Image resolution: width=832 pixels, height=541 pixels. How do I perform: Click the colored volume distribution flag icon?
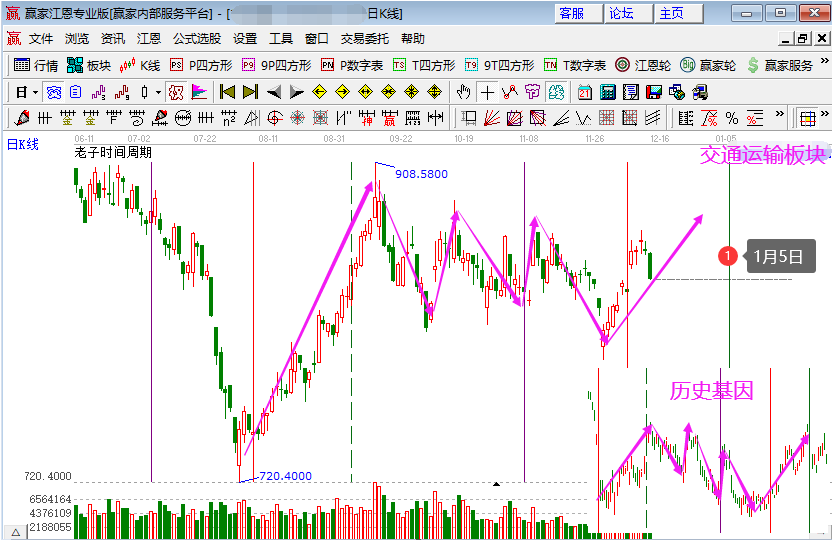[x=199, y=92]
